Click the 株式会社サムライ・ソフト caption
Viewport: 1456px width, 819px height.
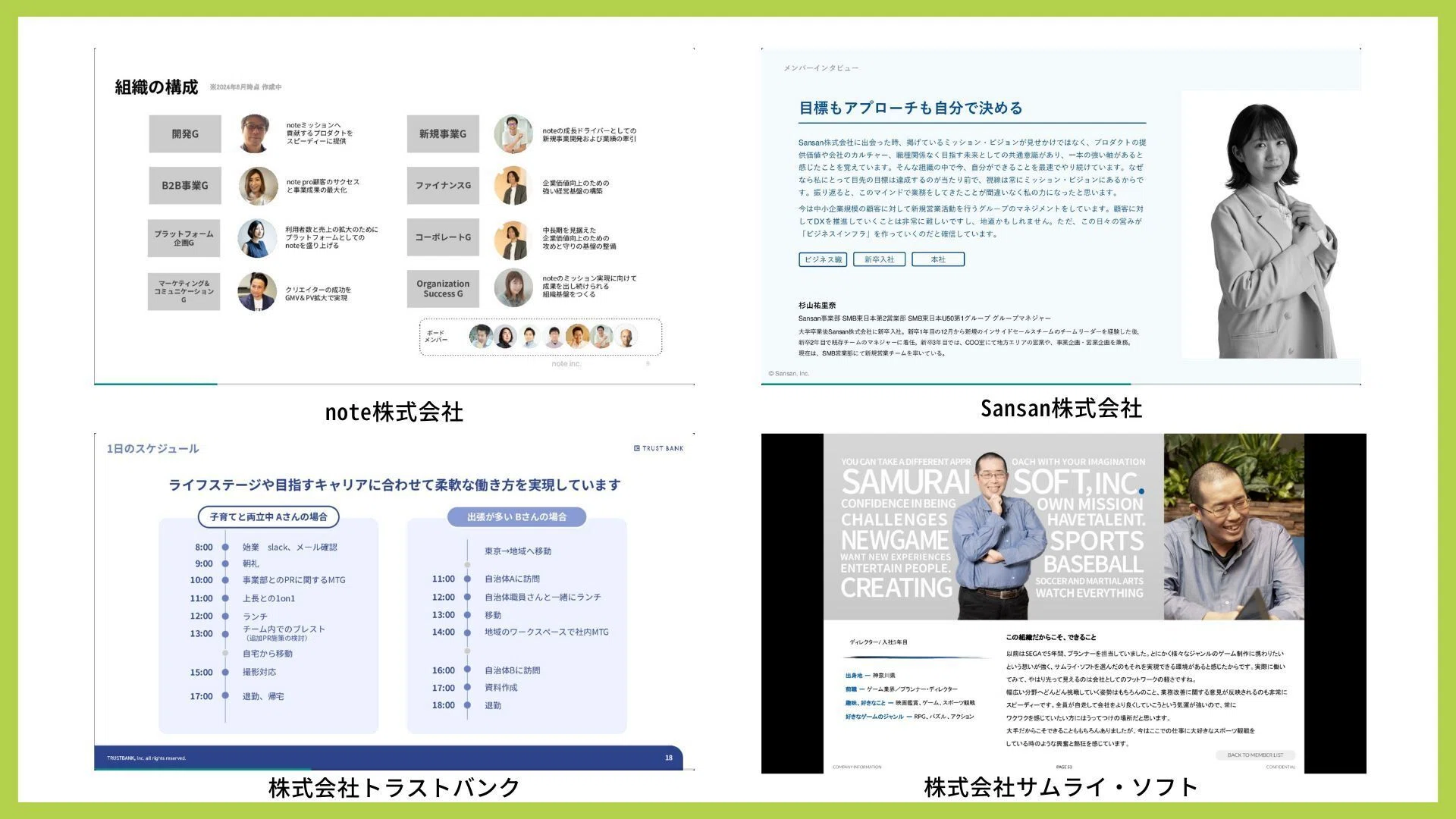(x=1062, y=788)
